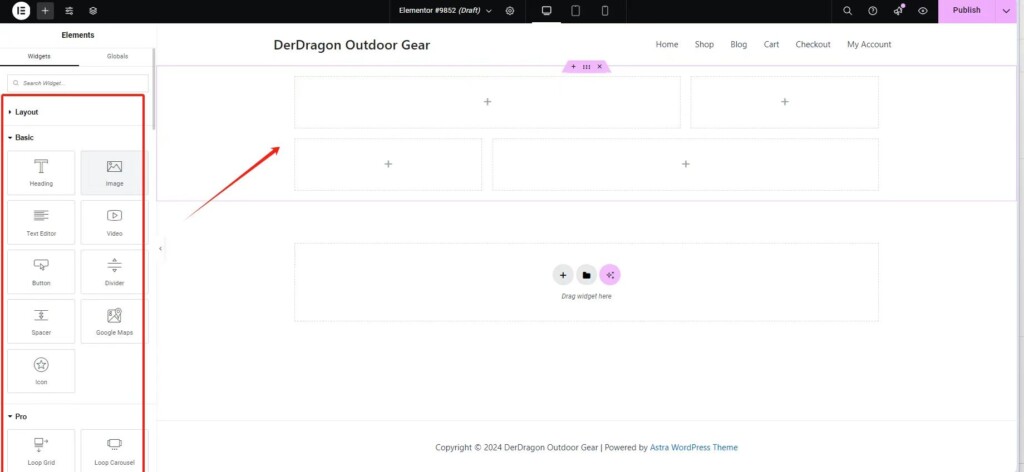1024x472 pixels.
Task: Click the container handle add icon
Action: pyautogui.click(x=573, y=67)
